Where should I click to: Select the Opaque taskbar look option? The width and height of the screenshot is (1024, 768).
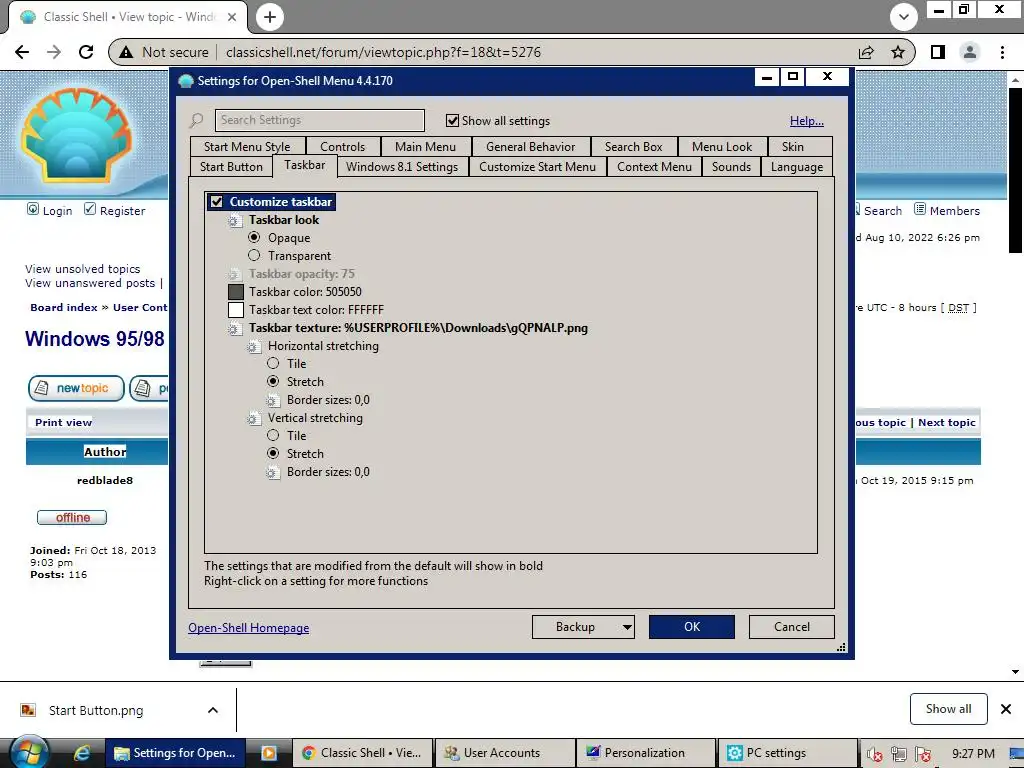[254, 237]
